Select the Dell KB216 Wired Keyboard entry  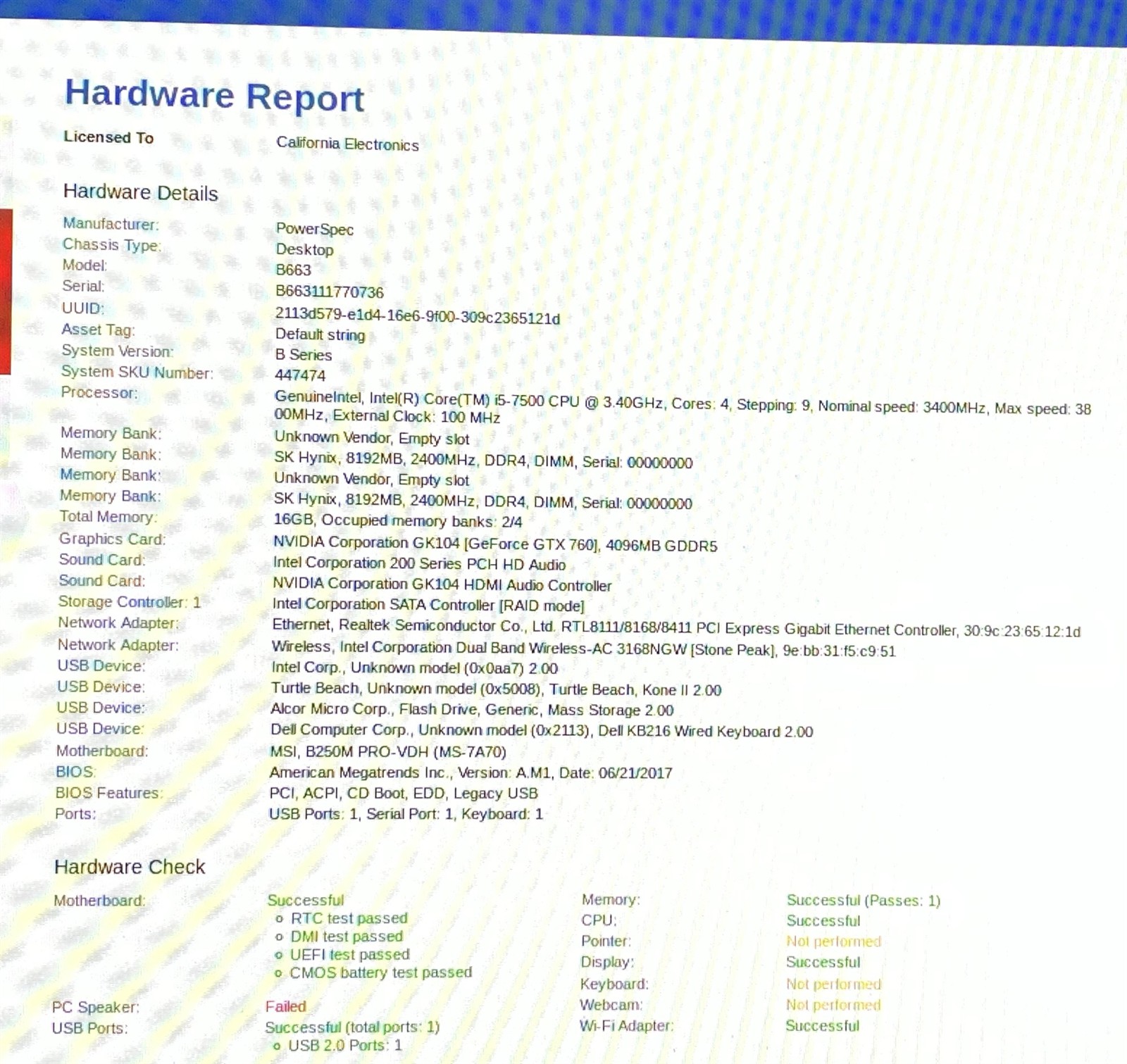pyautogui.click(x=542, y=731)
